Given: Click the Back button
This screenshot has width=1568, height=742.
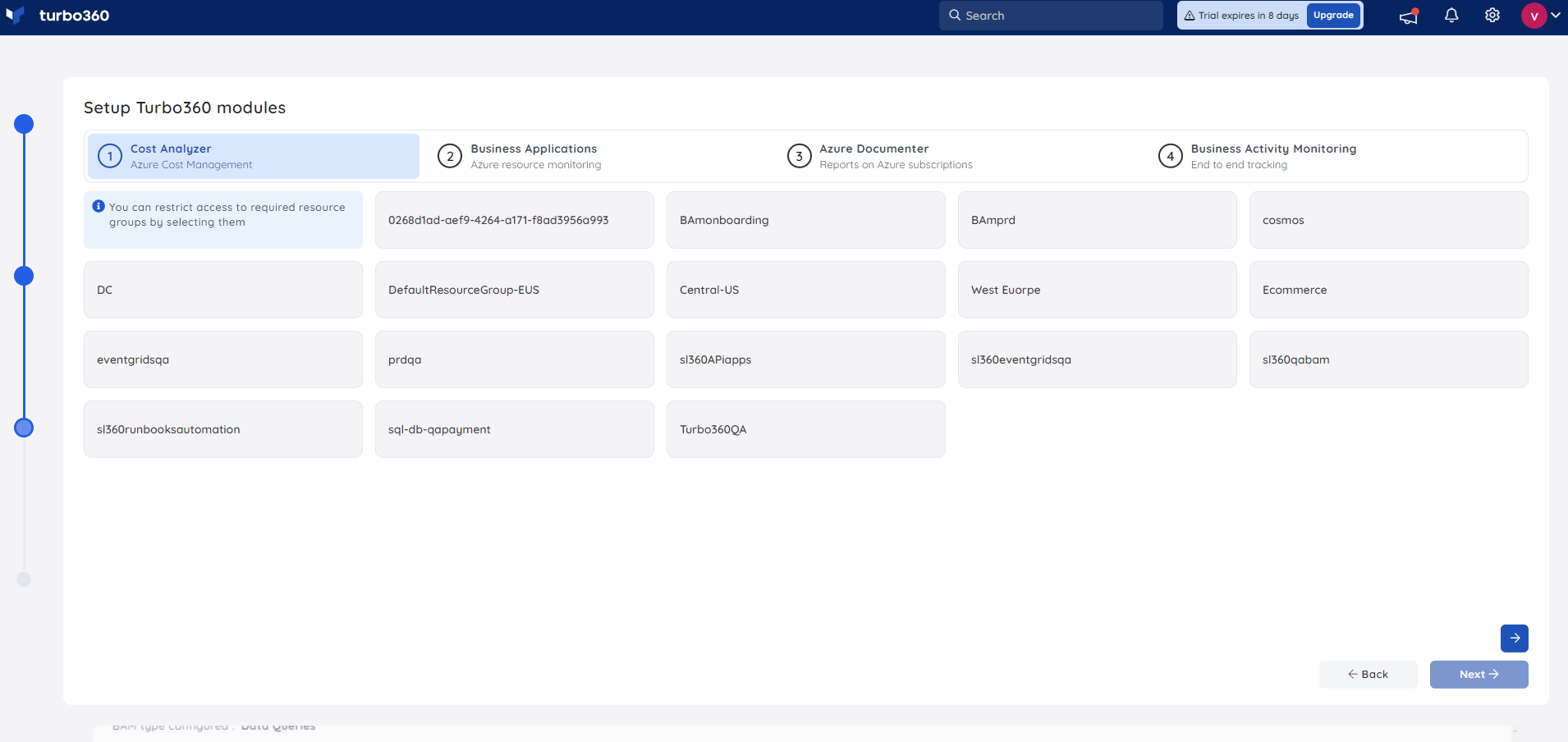Looking at the screenshot, I should coord(1369,675).
